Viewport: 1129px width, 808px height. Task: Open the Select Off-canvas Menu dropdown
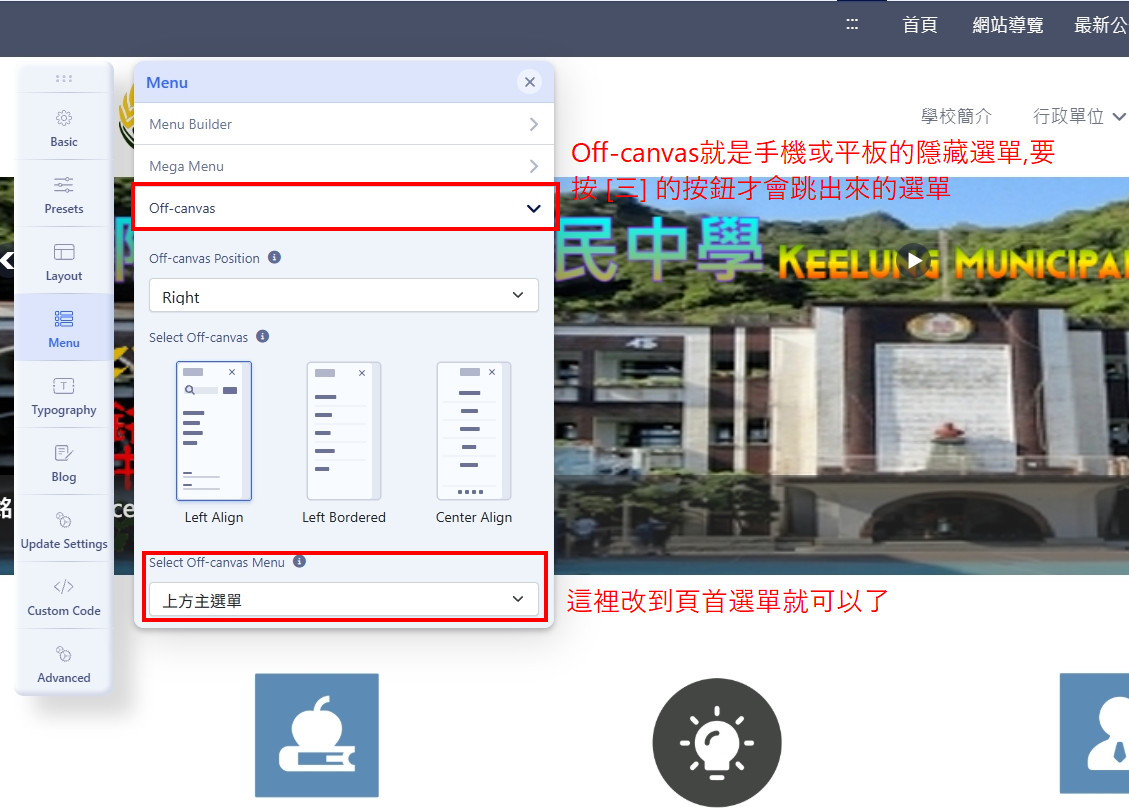[x=343, y=600]
